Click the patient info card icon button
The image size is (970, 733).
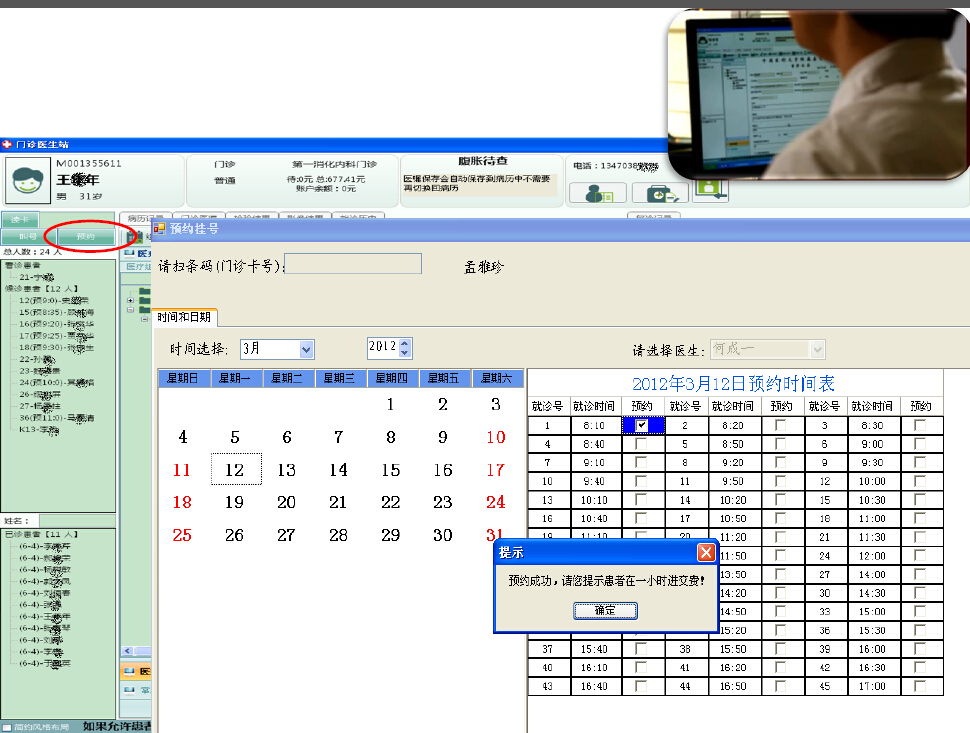[x=598, y=193]
